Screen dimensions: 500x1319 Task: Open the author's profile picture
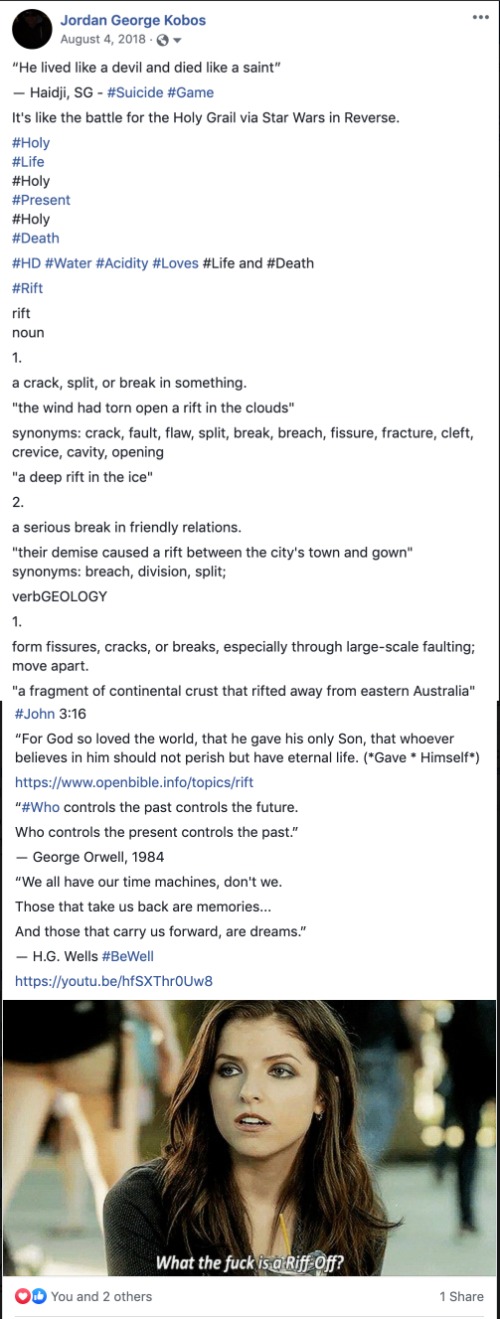(x=31, y=27)
